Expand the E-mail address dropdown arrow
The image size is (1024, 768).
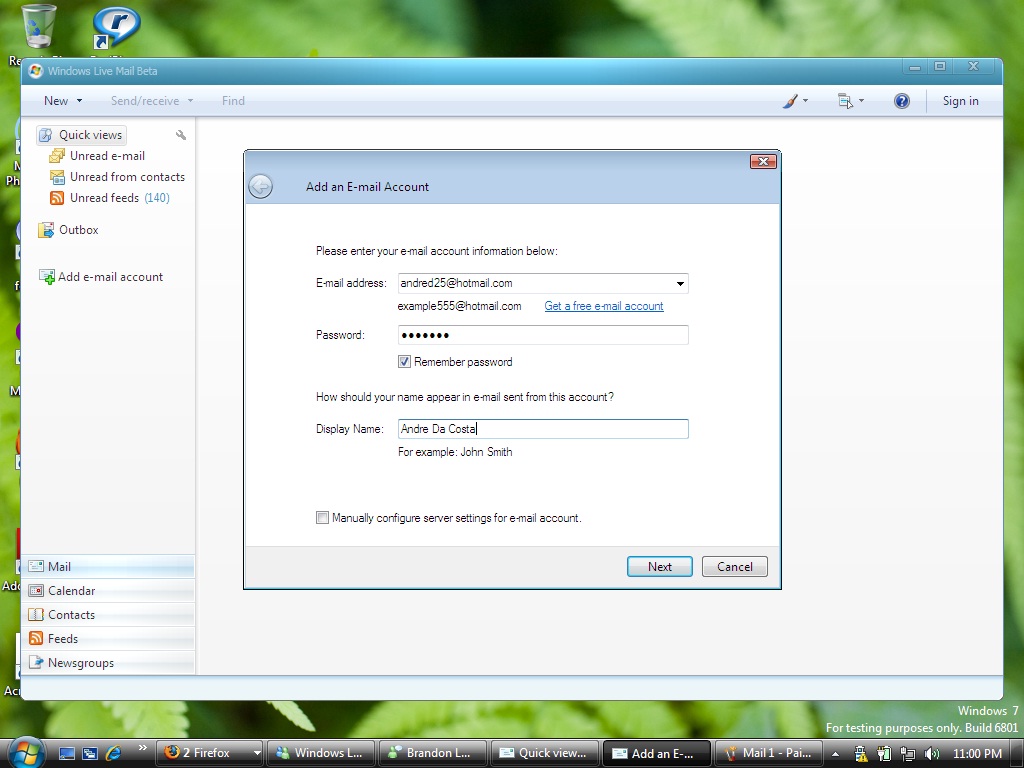coord(680,283)
